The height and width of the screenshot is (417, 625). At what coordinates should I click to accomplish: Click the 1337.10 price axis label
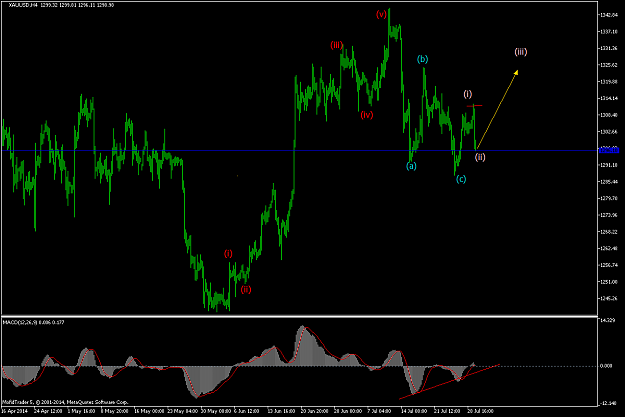click(x=609, y=31)
